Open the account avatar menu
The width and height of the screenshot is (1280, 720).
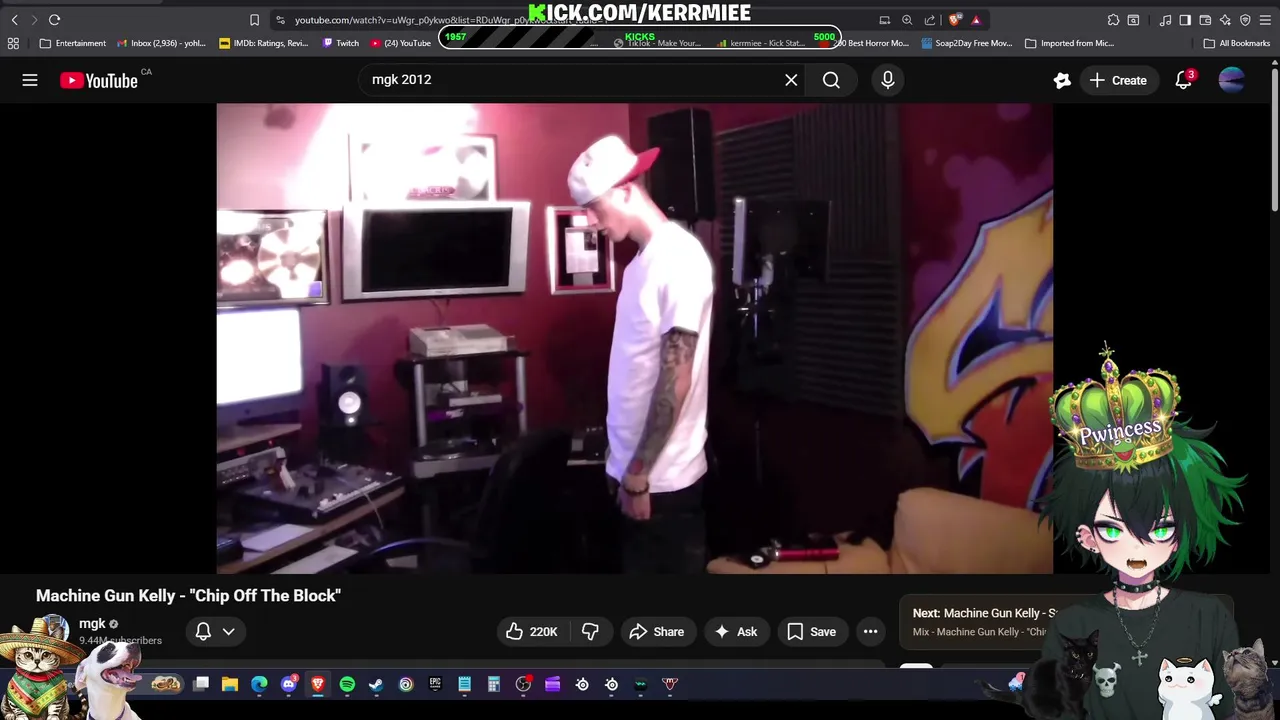click(1232, 80)
